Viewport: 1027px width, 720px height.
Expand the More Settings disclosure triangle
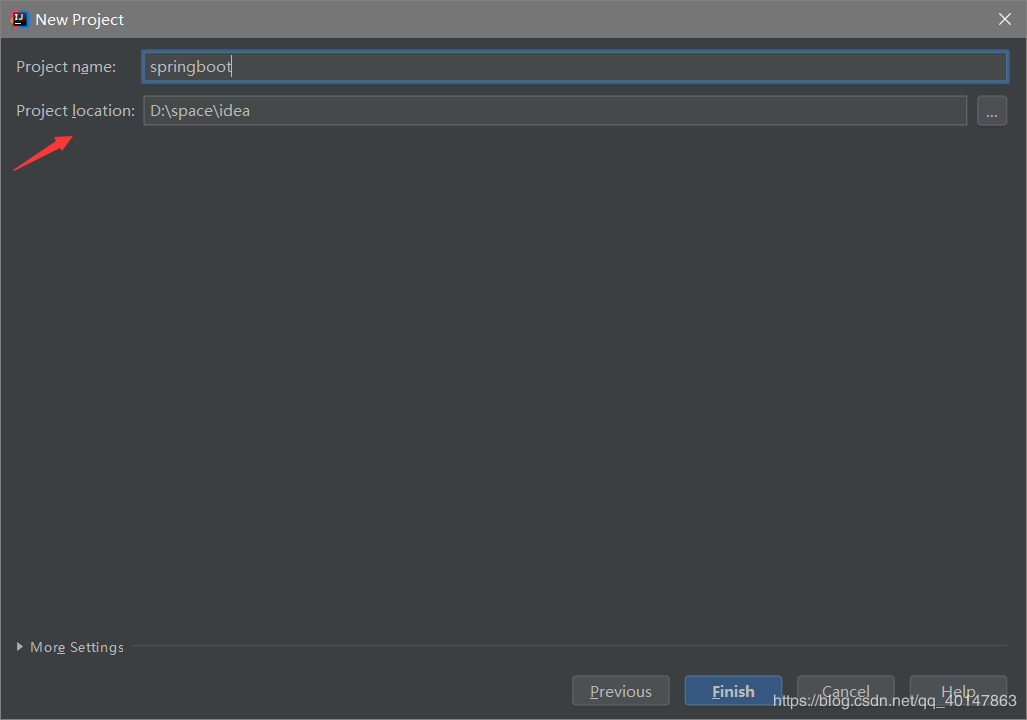point(20,647)
